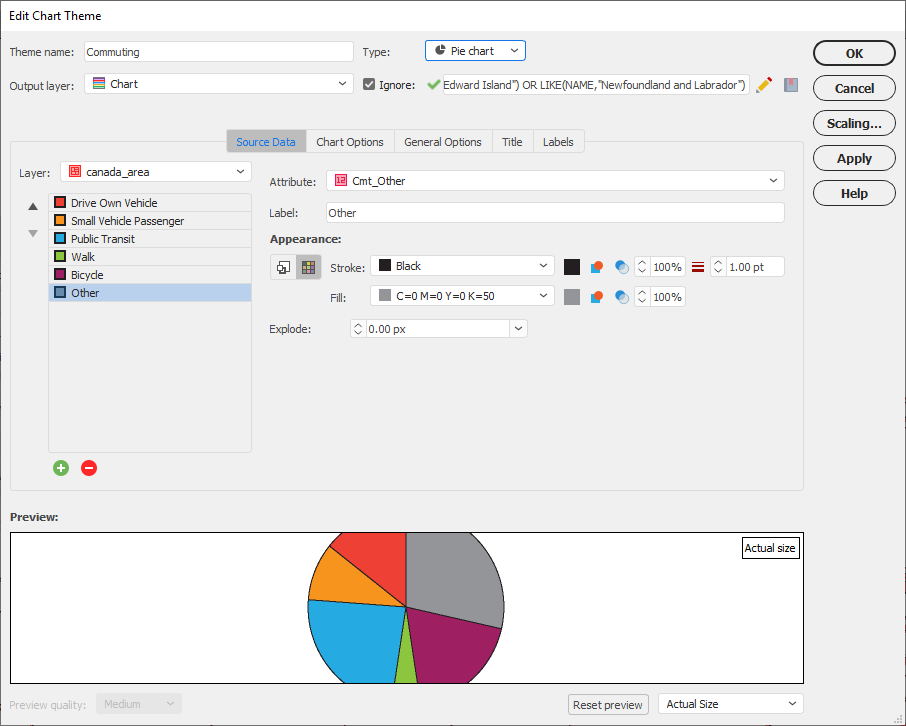Move selected item up with the up arrow

point(33,206)
